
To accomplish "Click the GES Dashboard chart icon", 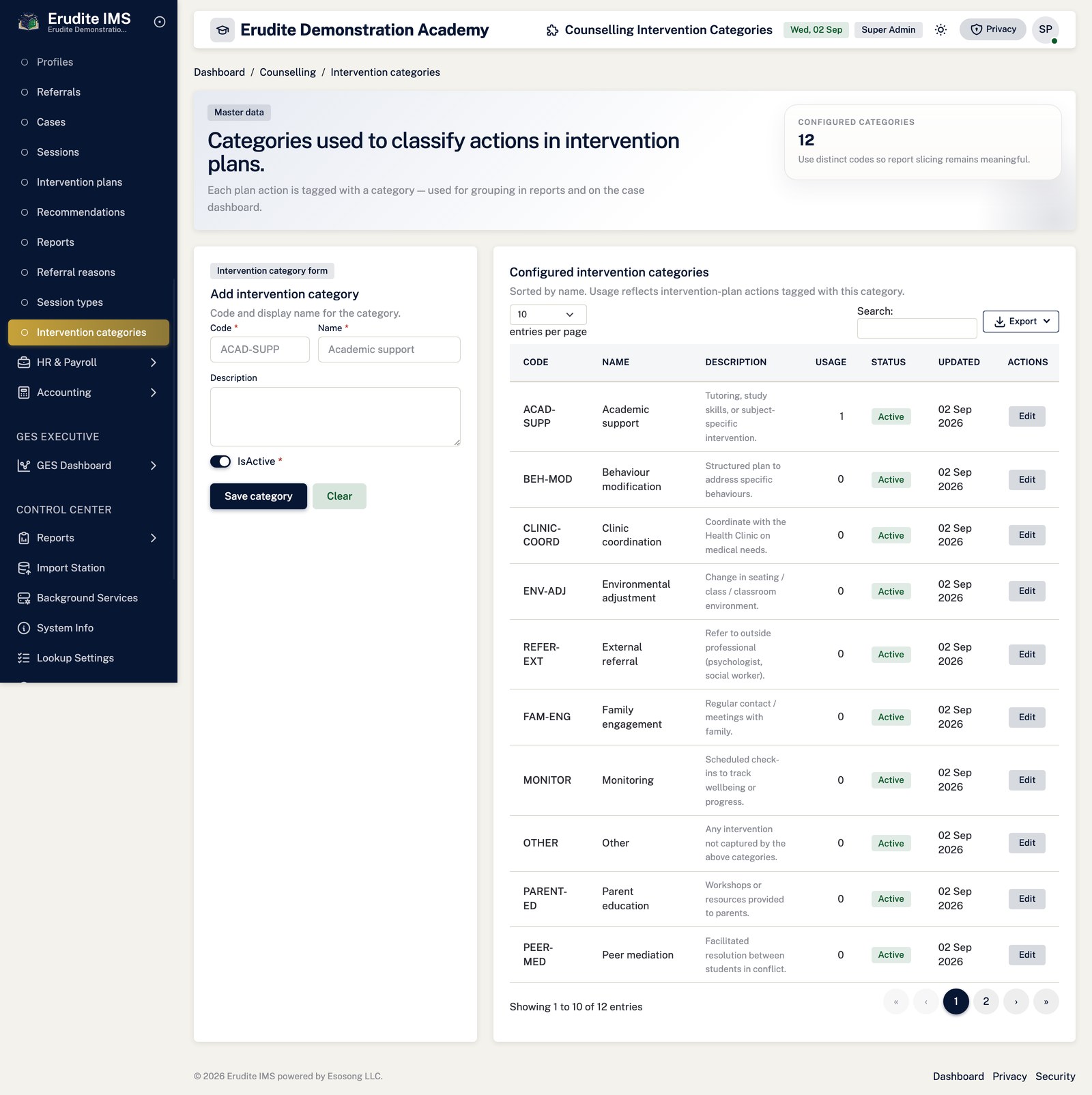I will pyautogui.click(x=24, y=466).
